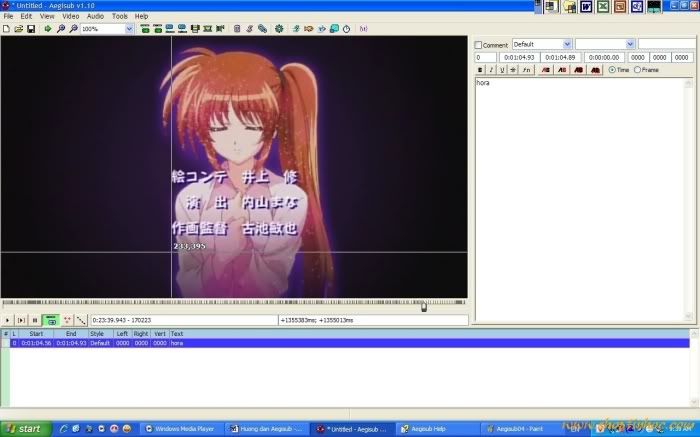Pick the secondary color AB button

(x=562, y=70)
